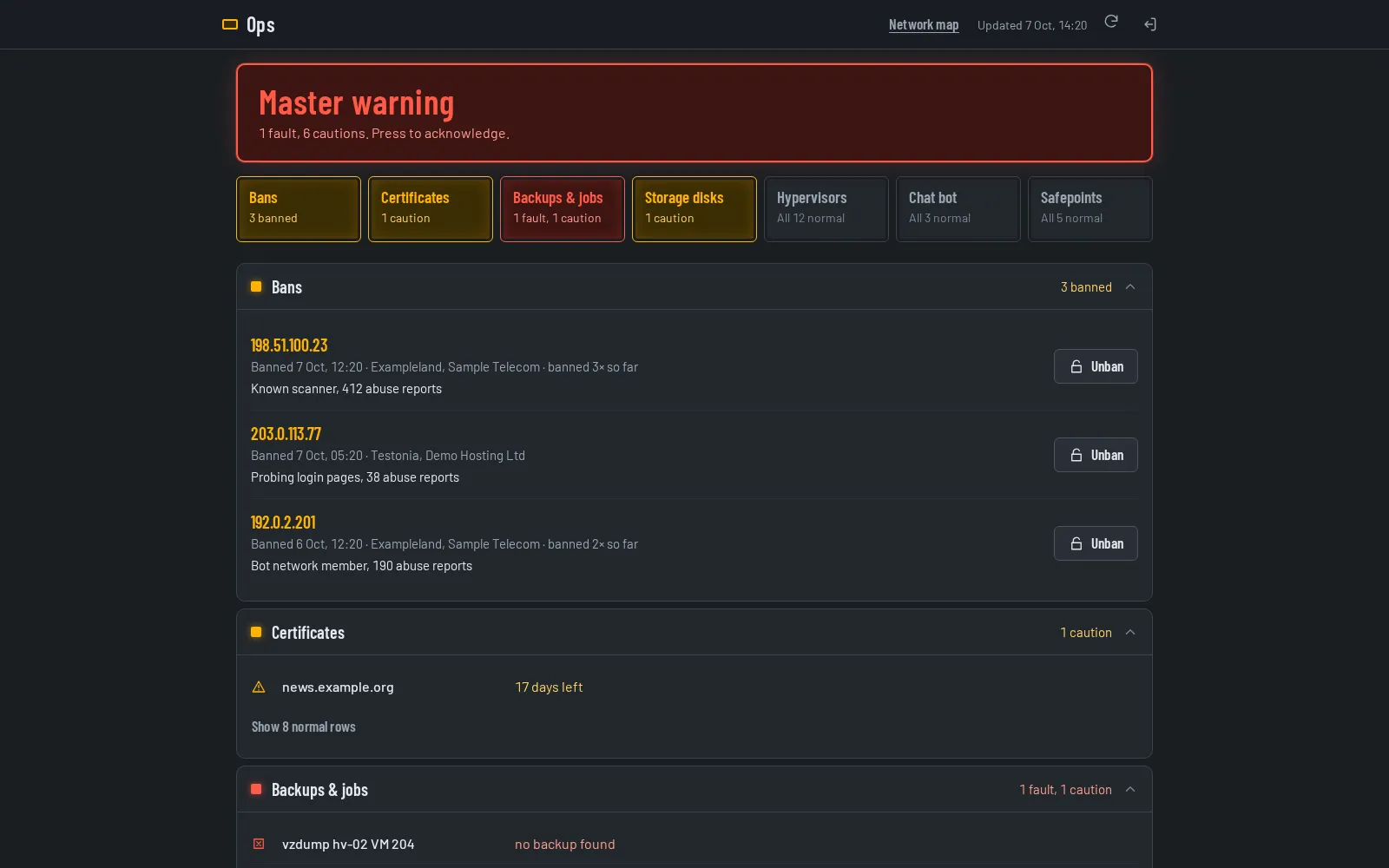The width and height of the screenshot is (1389, 868).
Task: Click '1 caution' count in Certificates section header
Action: tap(1086, 633)
